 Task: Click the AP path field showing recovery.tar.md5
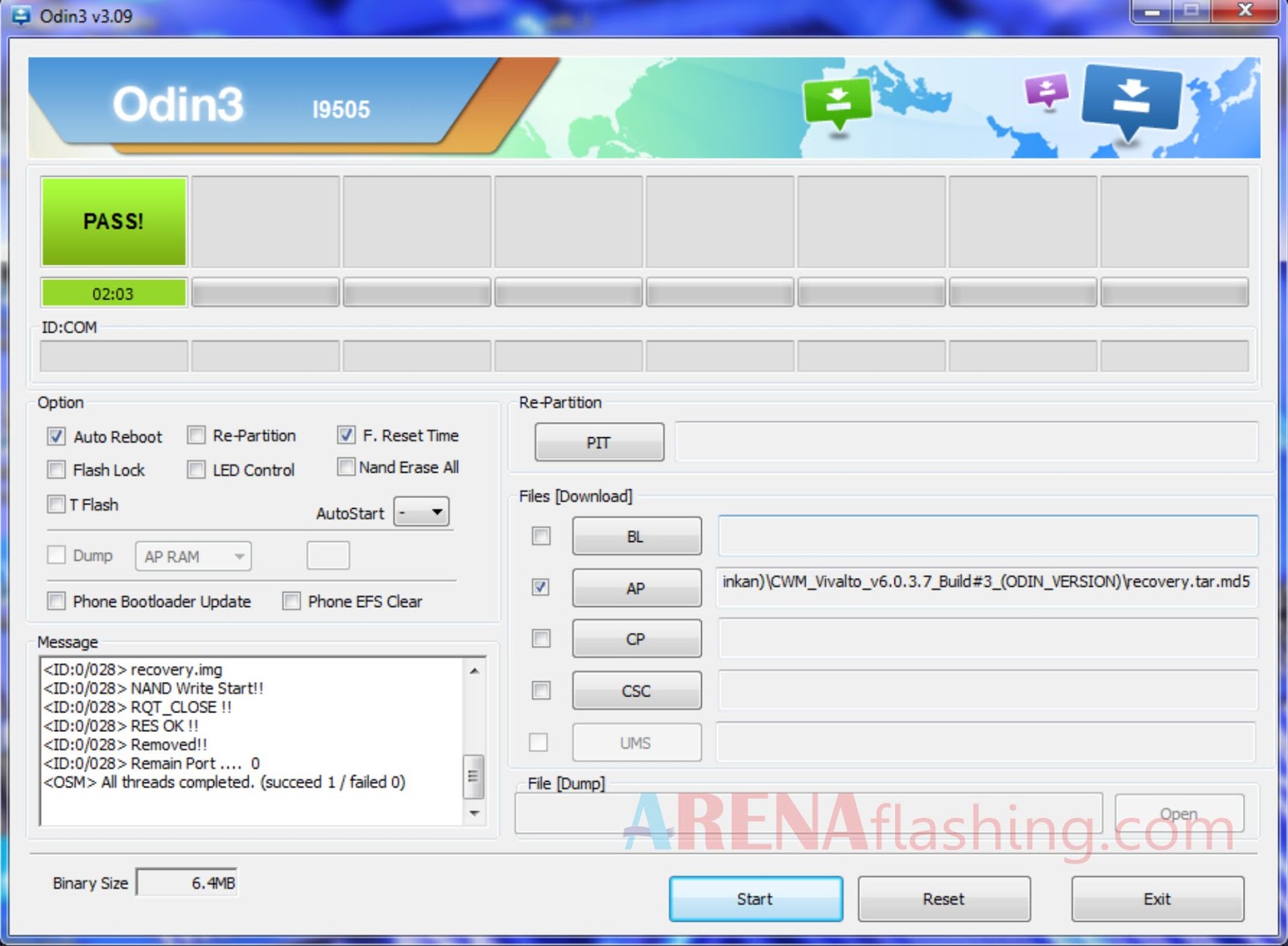point(988,587)
